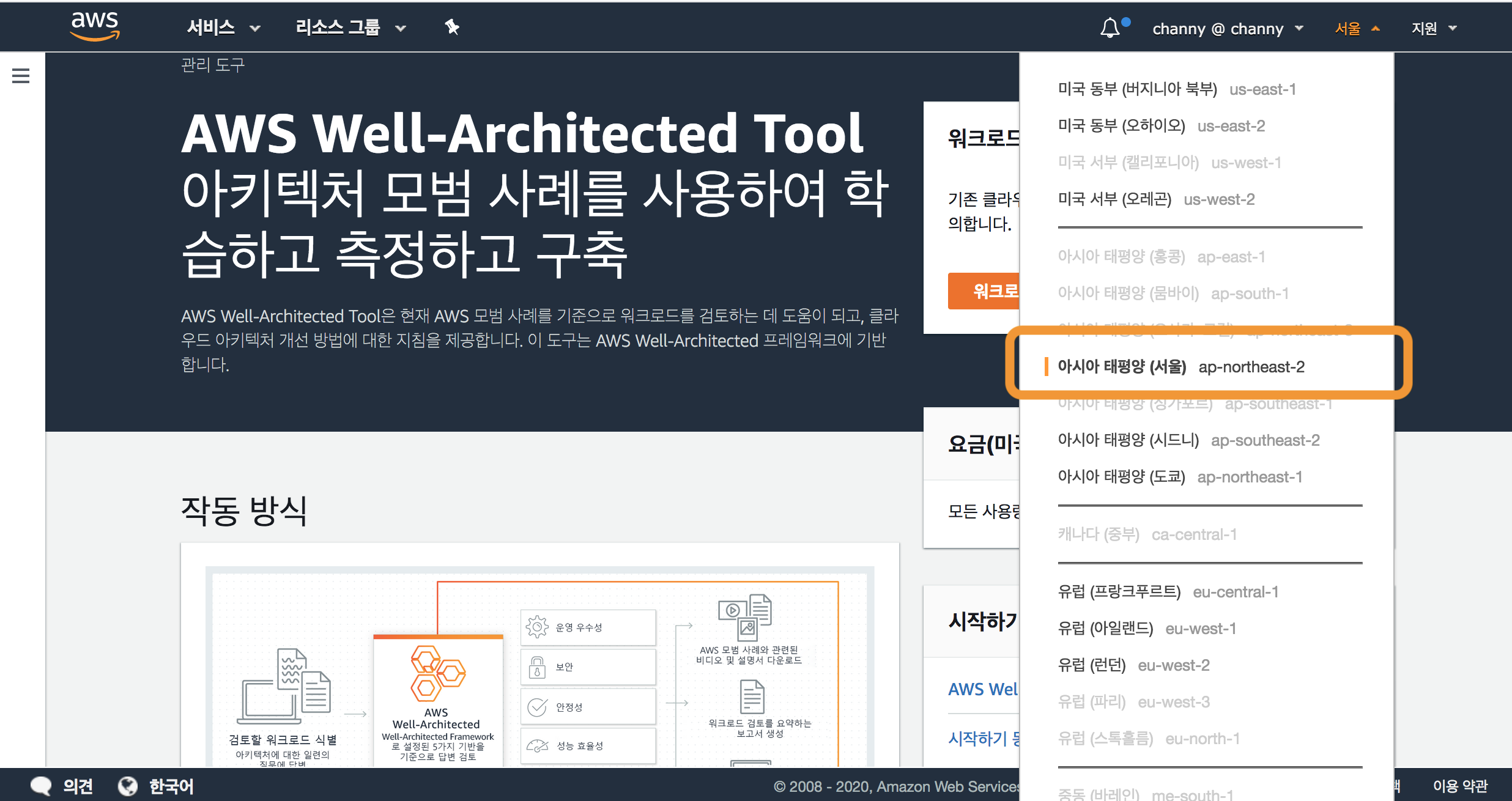
Task: Select 미국 동부 (버지니아 북부) us-east-1 region
Action: click(x=1176, y=89)
